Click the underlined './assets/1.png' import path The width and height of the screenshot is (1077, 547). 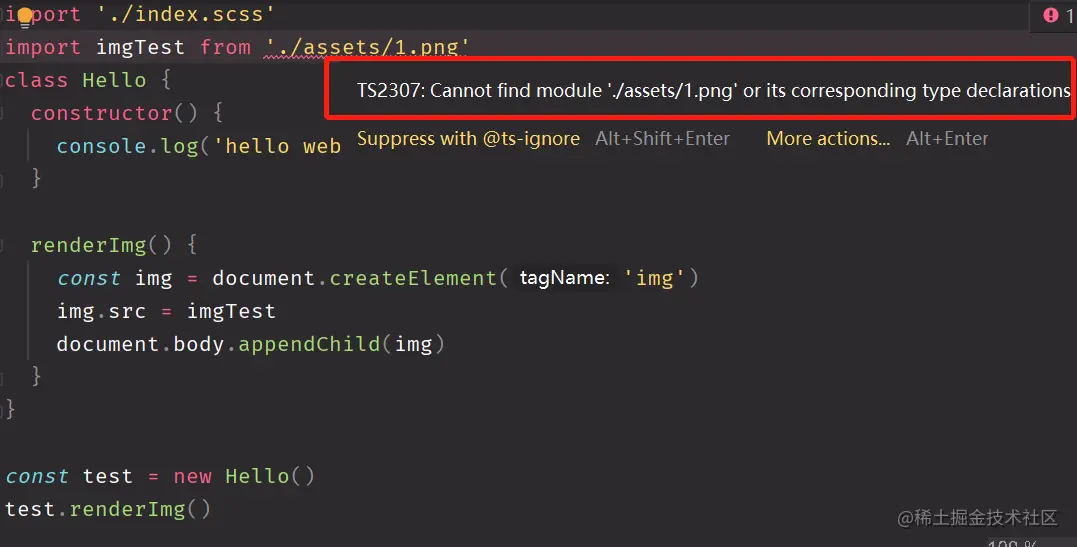(367, 47)
